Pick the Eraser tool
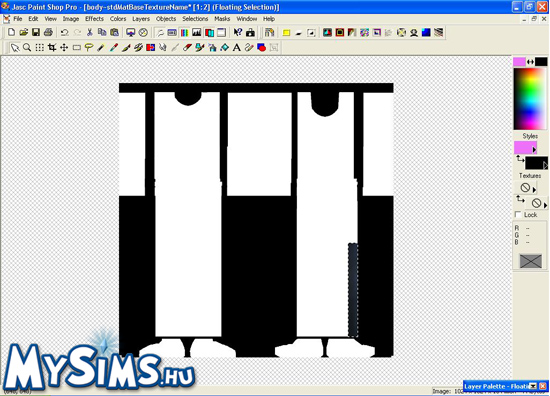This screenshot has width=550, height=396. (187, 47)
